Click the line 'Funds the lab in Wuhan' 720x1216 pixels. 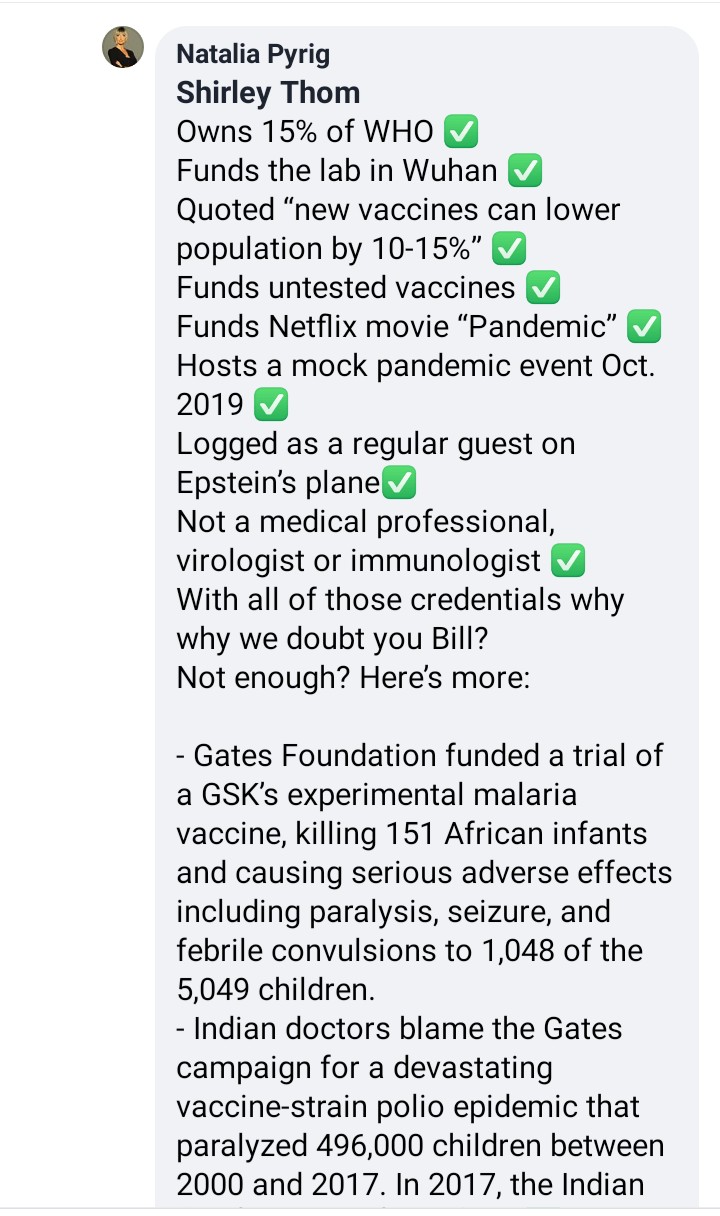click(x=336, y=171)
